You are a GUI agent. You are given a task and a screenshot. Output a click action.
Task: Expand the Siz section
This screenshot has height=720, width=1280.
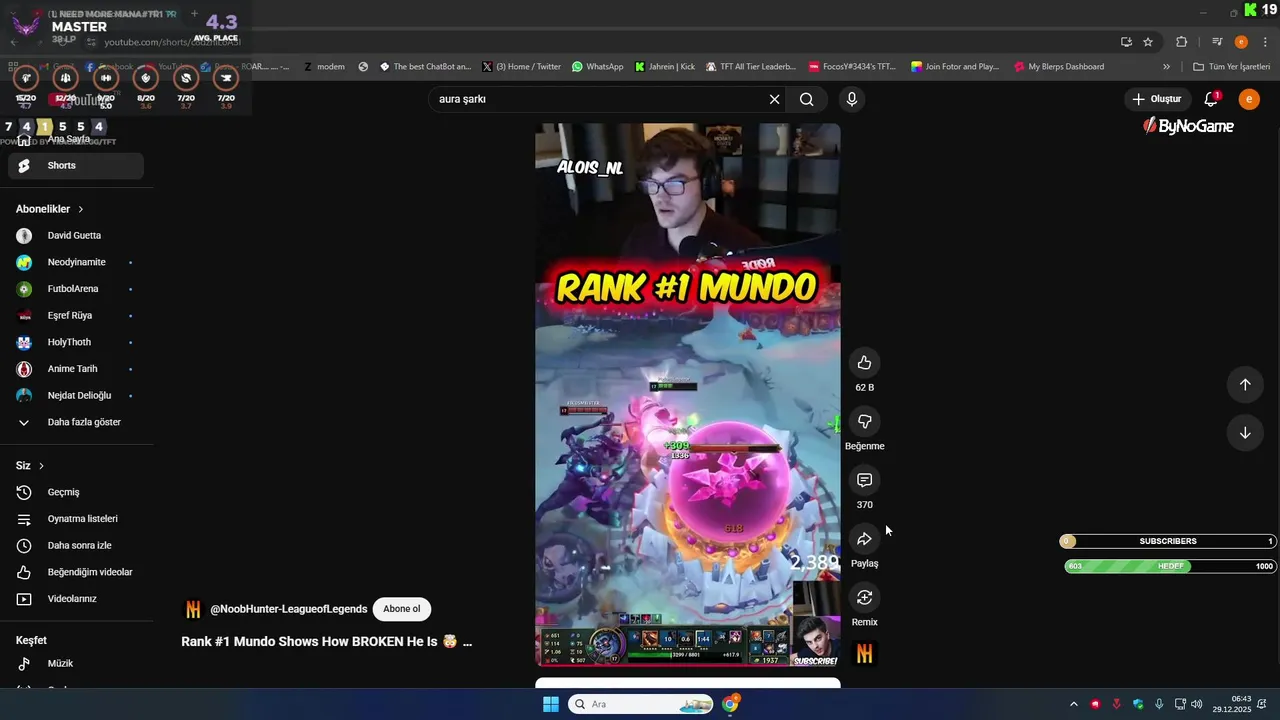click(30, 466)
